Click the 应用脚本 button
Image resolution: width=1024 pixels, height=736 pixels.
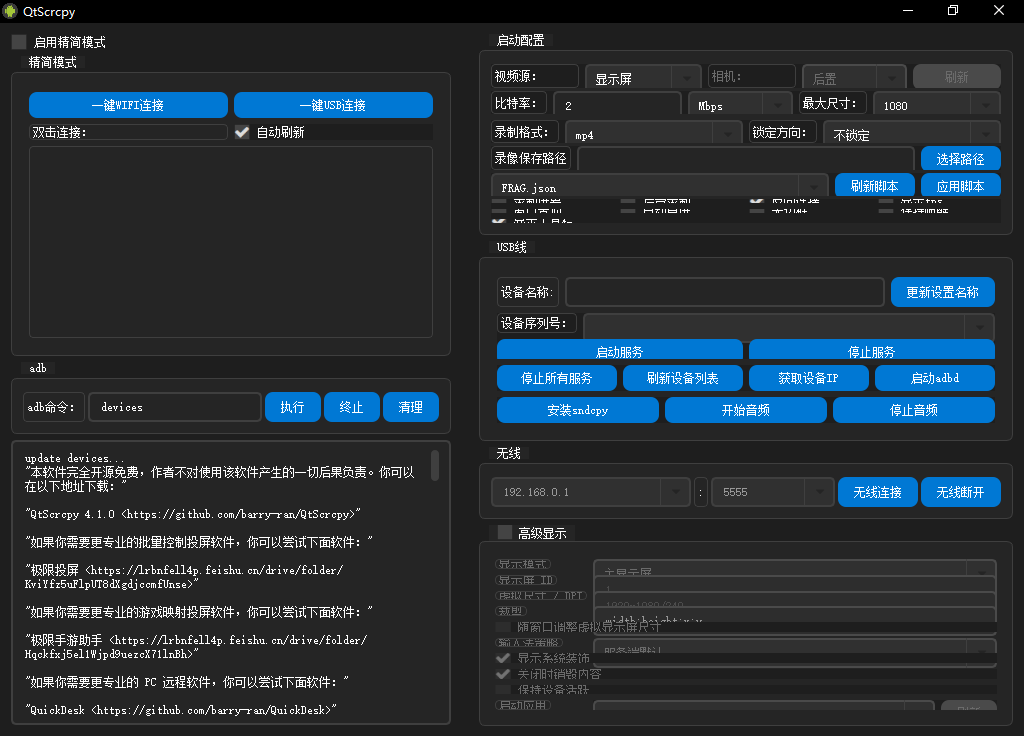(960, 185)
